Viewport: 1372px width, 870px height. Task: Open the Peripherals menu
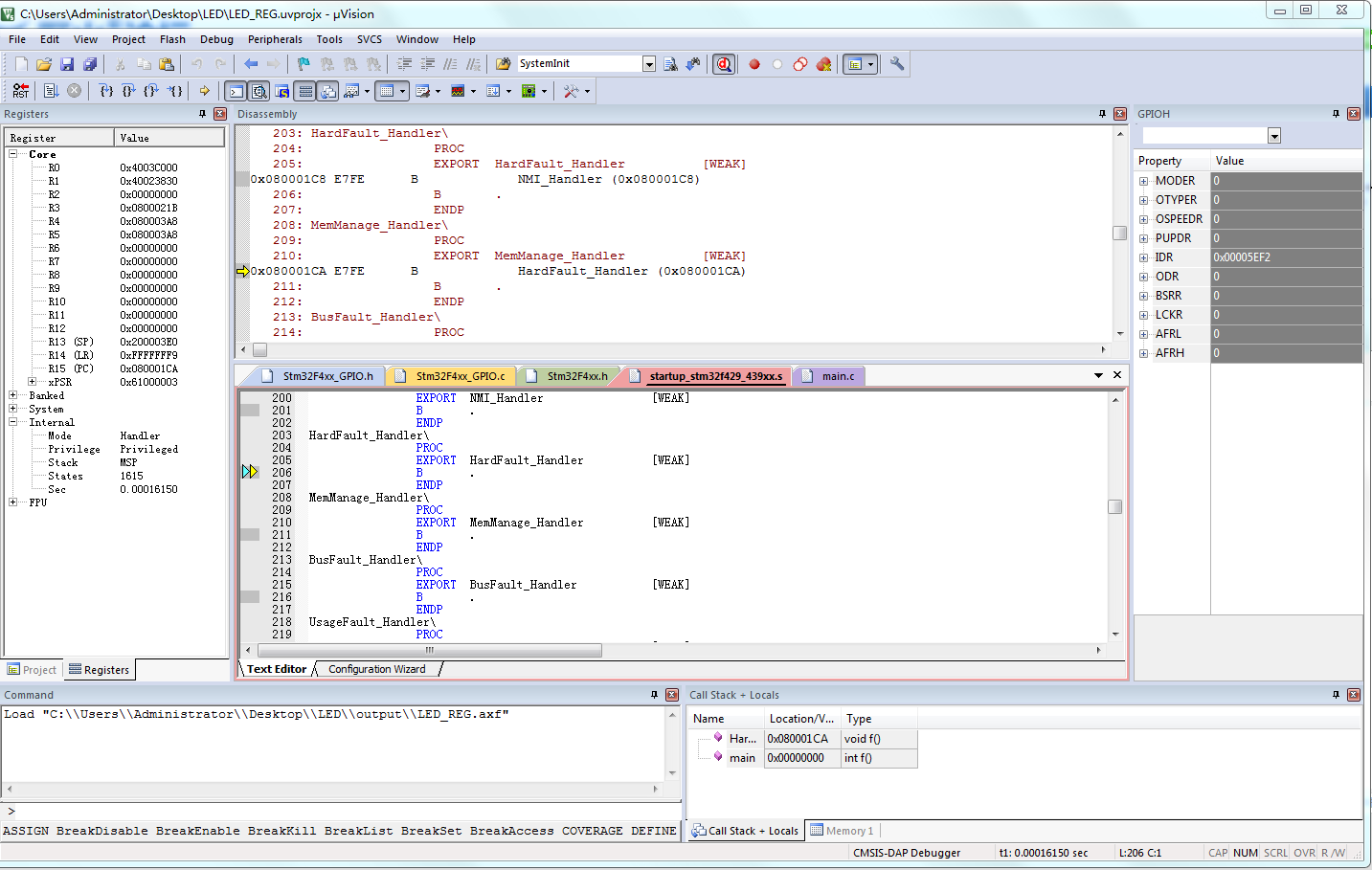pyautogui.click(x=275, y=39)
